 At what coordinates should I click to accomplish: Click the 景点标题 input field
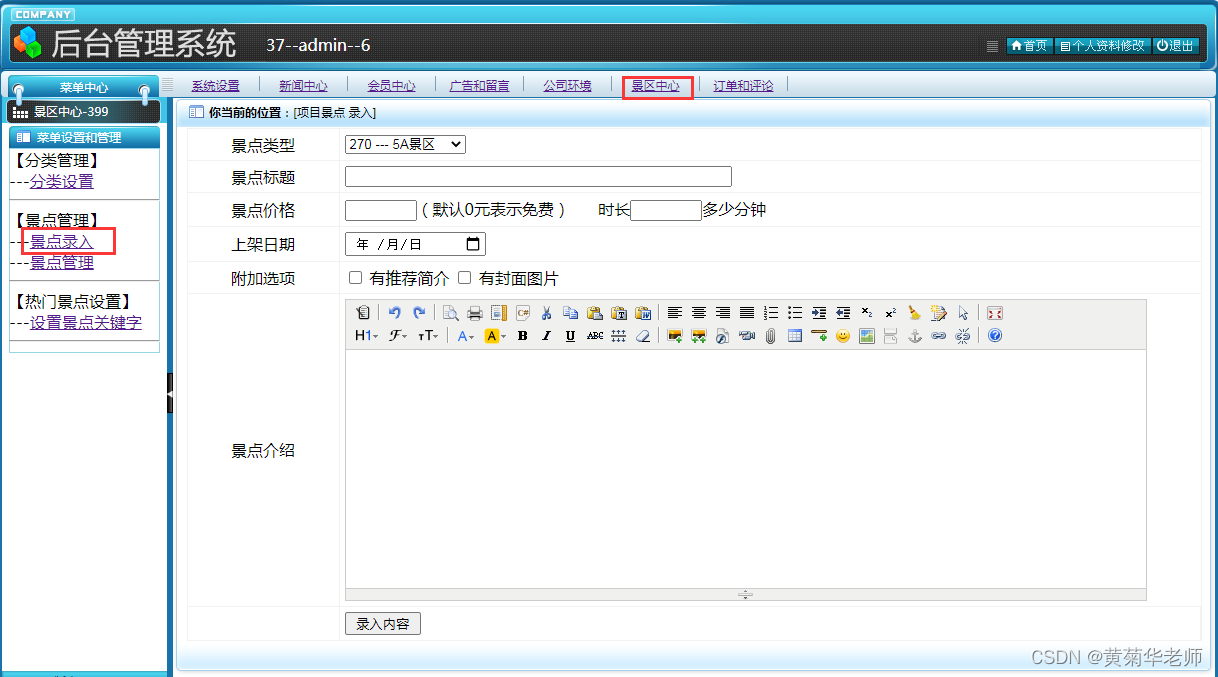[537, 177]
